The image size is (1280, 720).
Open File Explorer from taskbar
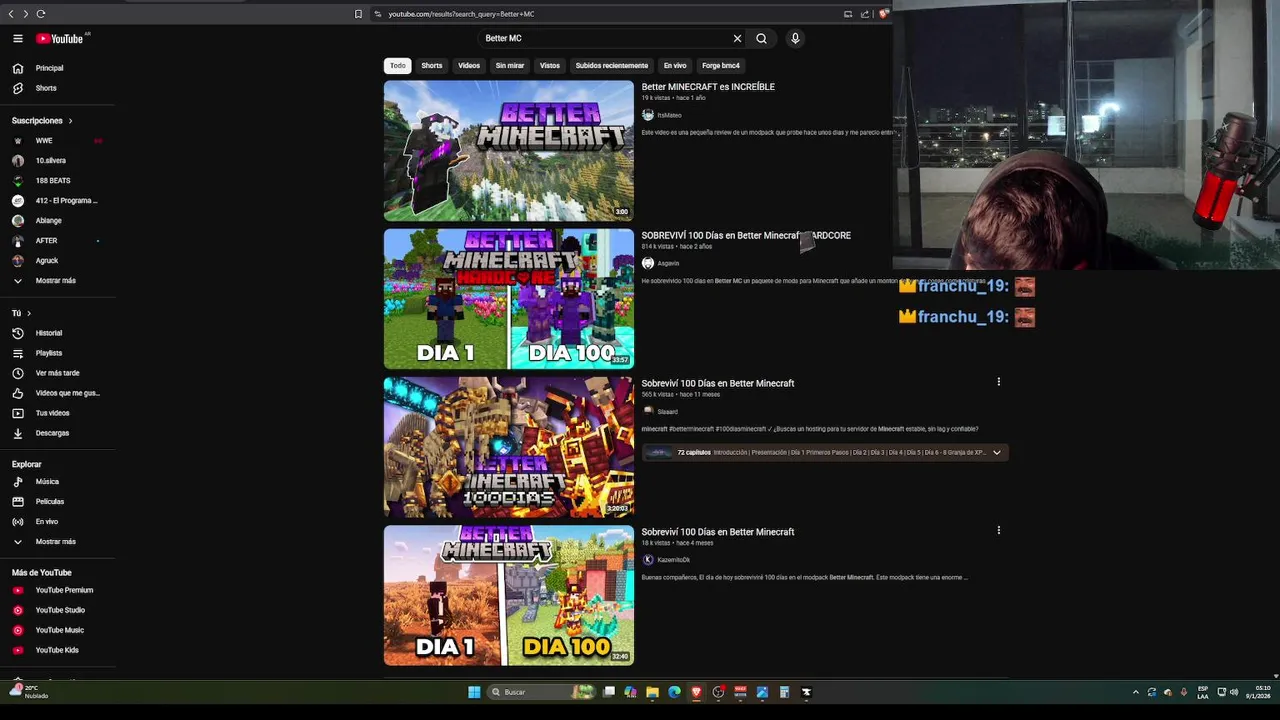click(x=652, y=692)
